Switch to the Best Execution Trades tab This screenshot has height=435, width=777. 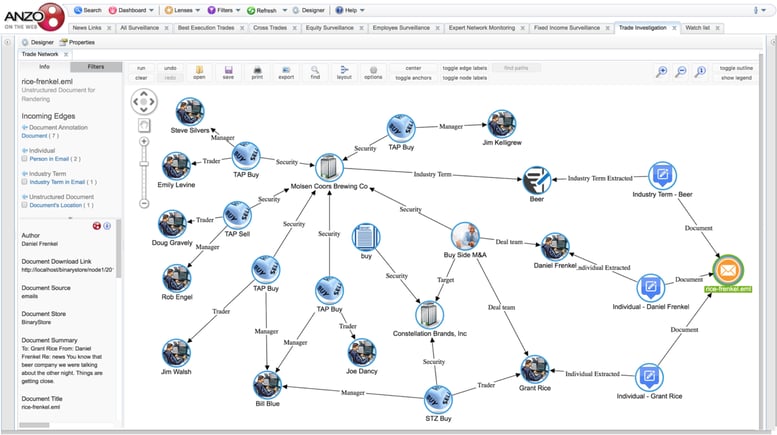point(206,28)
